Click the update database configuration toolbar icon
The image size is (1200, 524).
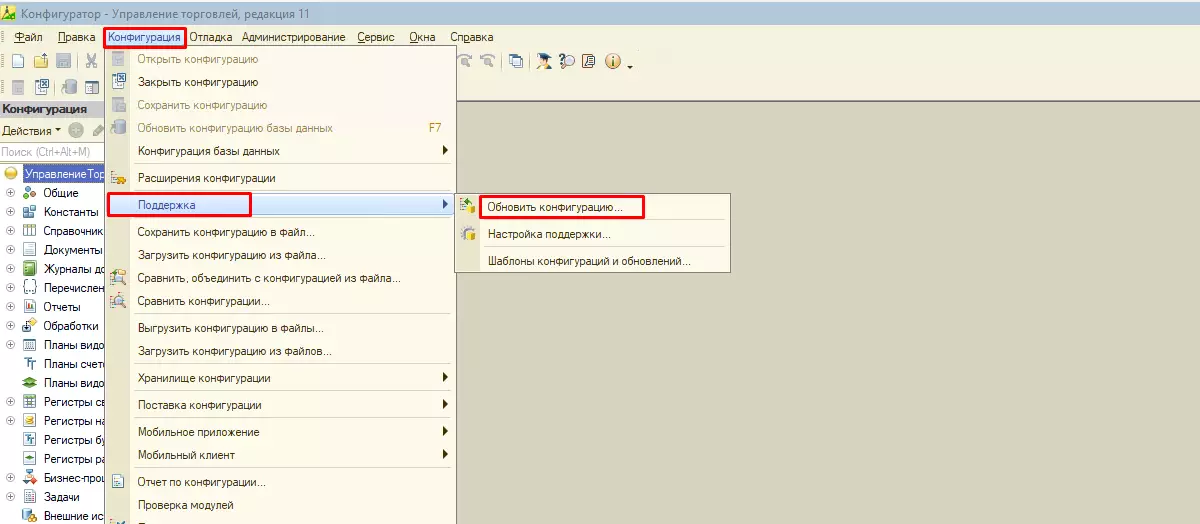click(70, 87)
